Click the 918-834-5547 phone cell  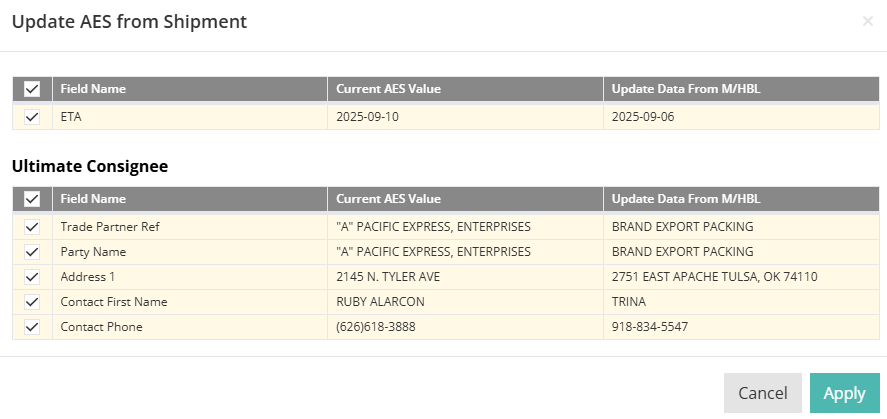coord(650,327)
